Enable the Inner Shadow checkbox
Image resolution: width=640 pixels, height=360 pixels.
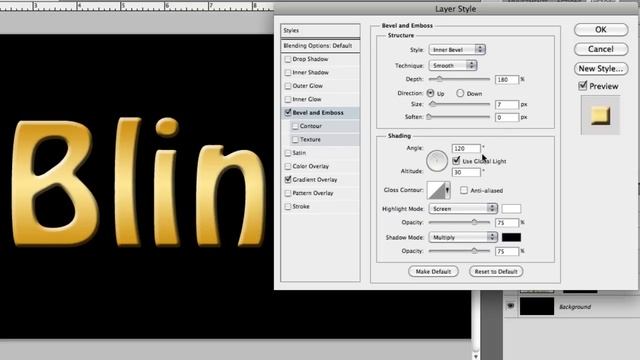(288, 73)
